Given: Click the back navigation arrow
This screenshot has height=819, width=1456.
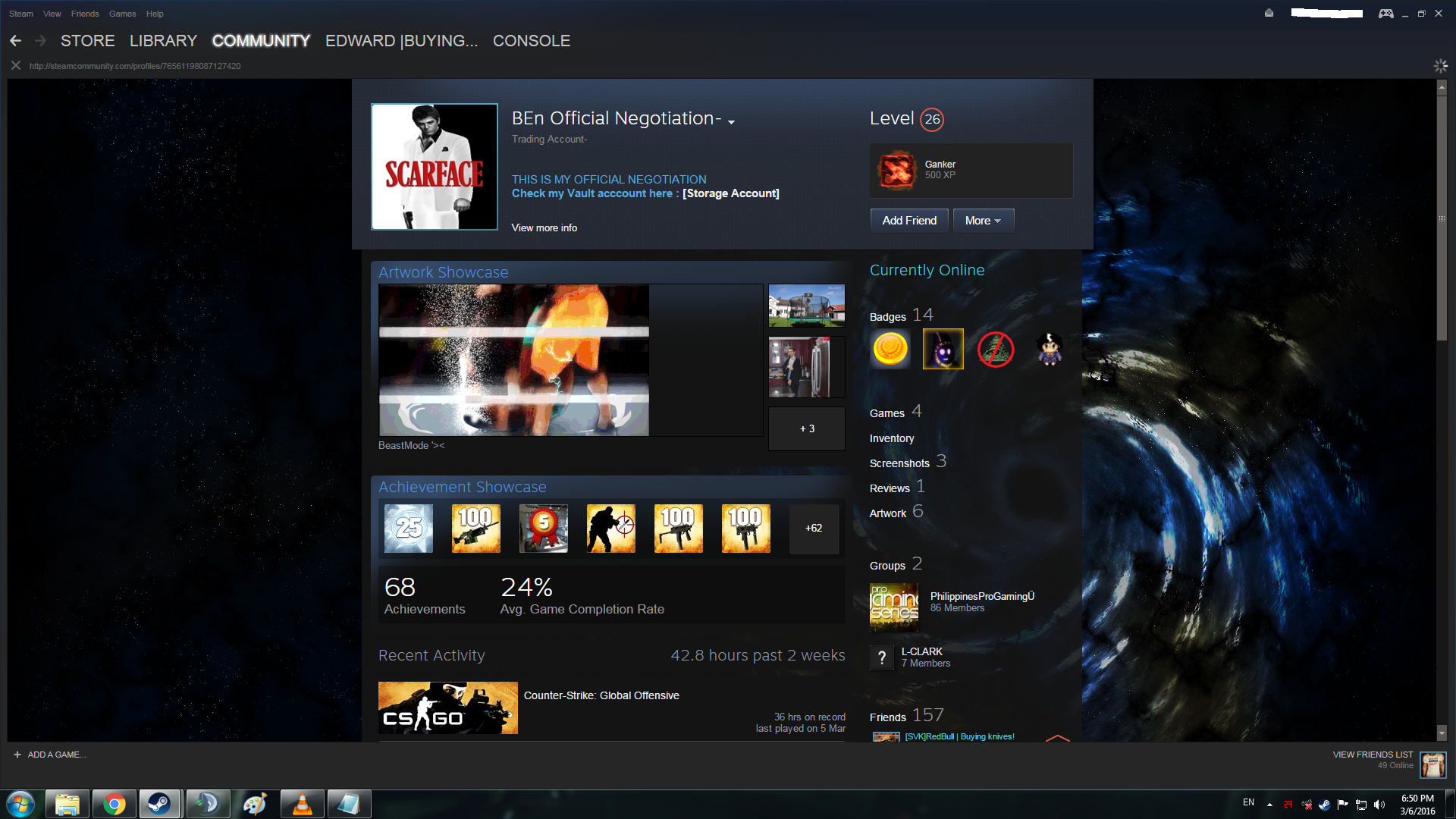Looking at the screenshot, I should point(15,41).
